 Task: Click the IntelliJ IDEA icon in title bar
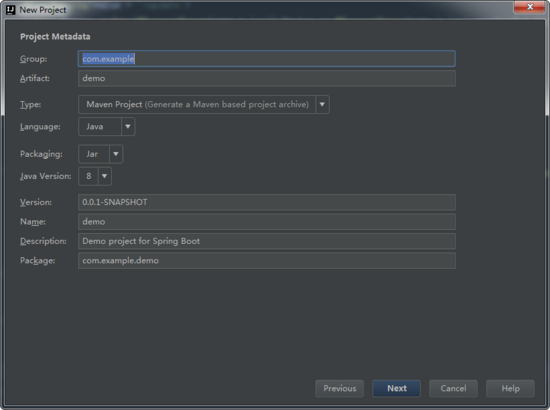11,10
